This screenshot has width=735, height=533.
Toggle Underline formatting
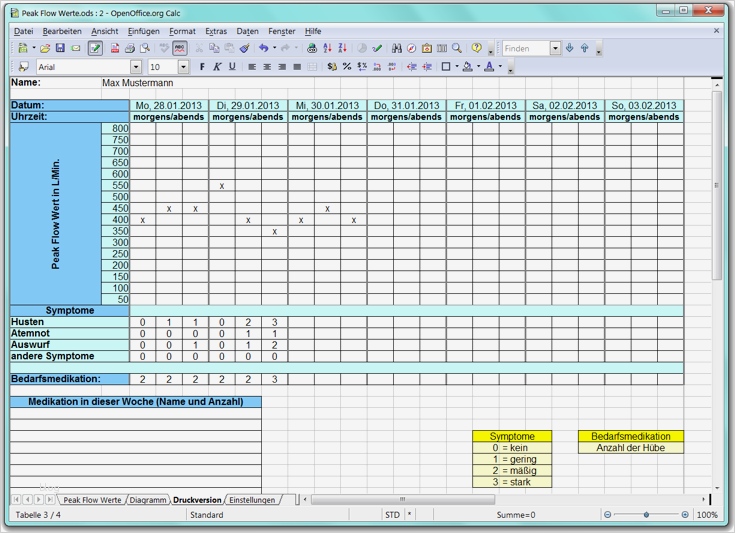pyautogui.click(x=232, y=67)
